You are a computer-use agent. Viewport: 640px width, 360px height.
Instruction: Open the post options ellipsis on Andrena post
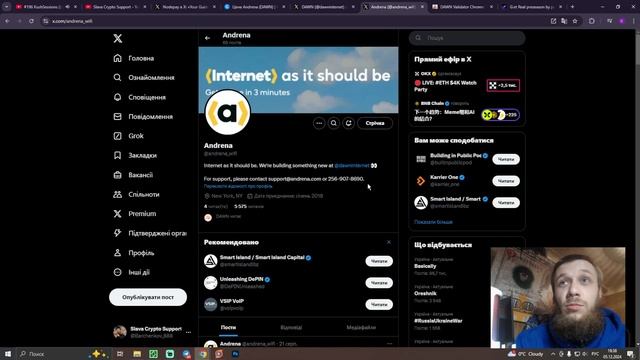click(389, 344)
